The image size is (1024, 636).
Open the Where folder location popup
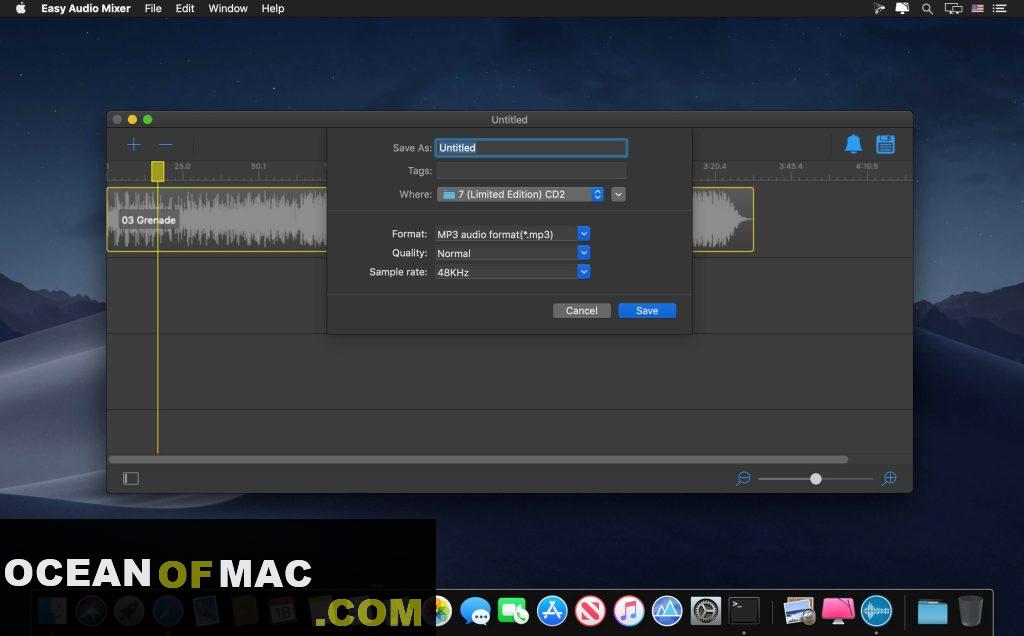point(520,194)
